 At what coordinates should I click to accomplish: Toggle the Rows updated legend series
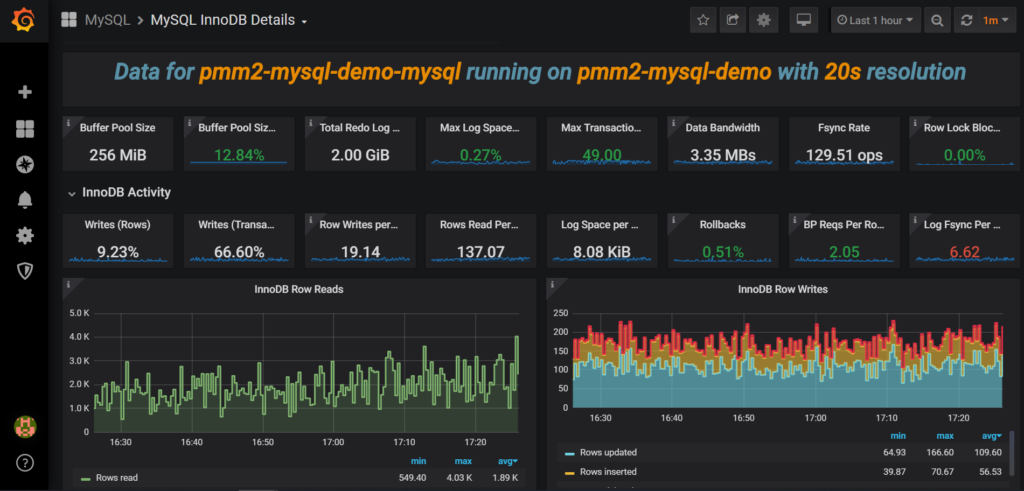pos(606,453)
